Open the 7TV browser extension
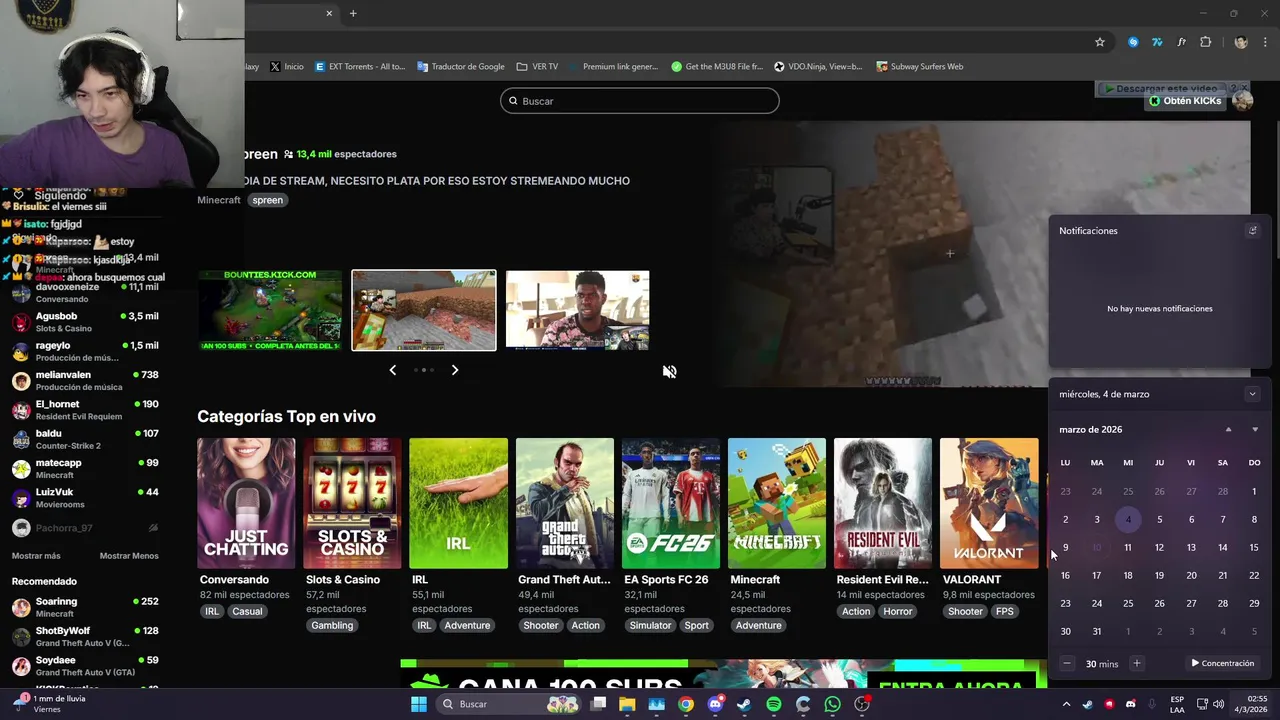The image size is (1280, 720). pyautogui.click(x=1157, y=42)
